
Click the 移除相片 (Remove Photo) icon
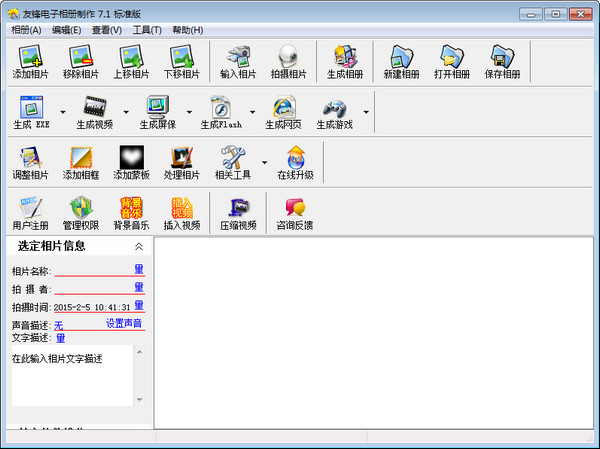click(x=81, y=56)
